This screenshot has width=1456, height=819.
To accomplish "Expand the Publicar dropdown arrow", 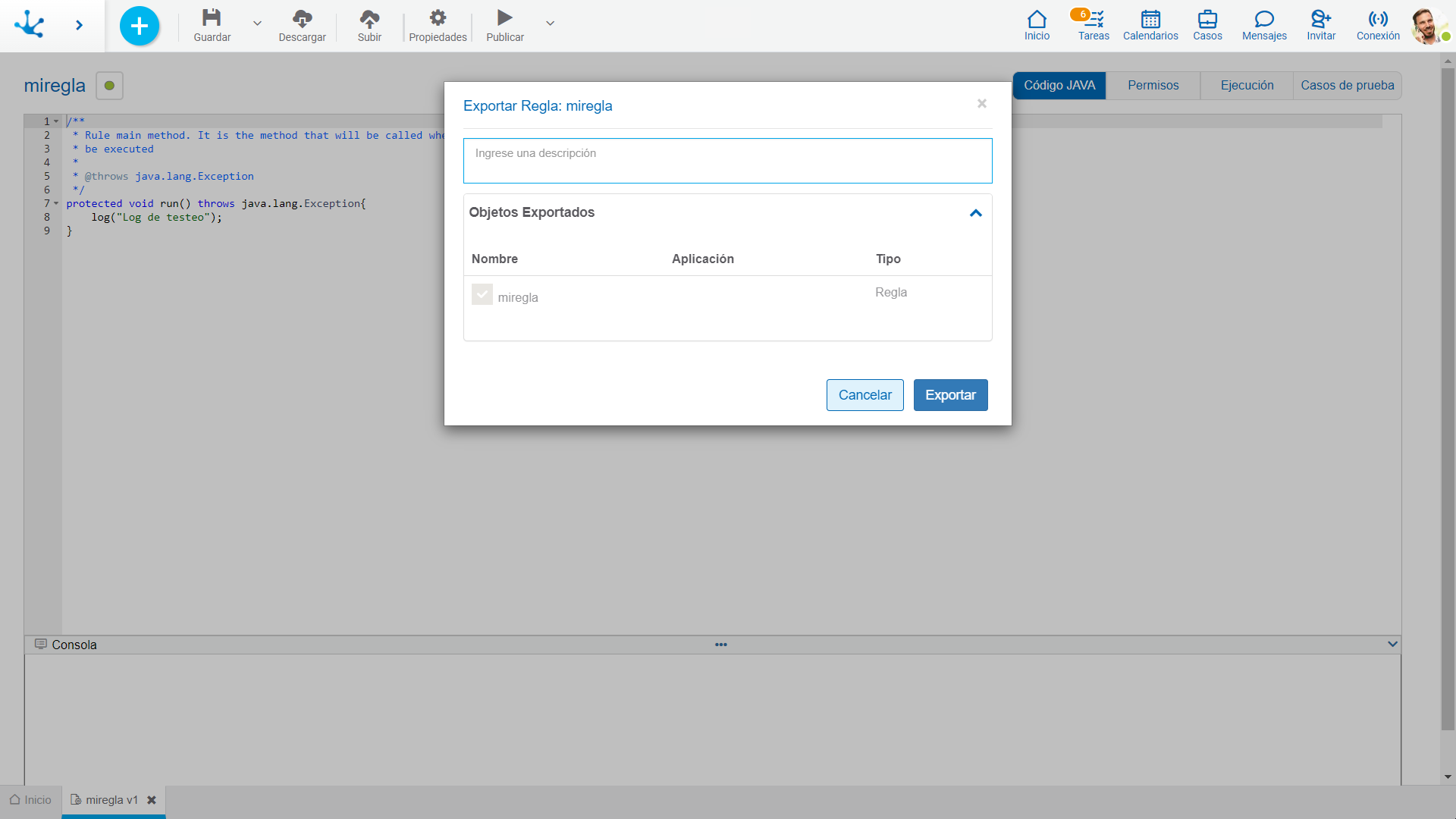I will [x=550, y=23].
